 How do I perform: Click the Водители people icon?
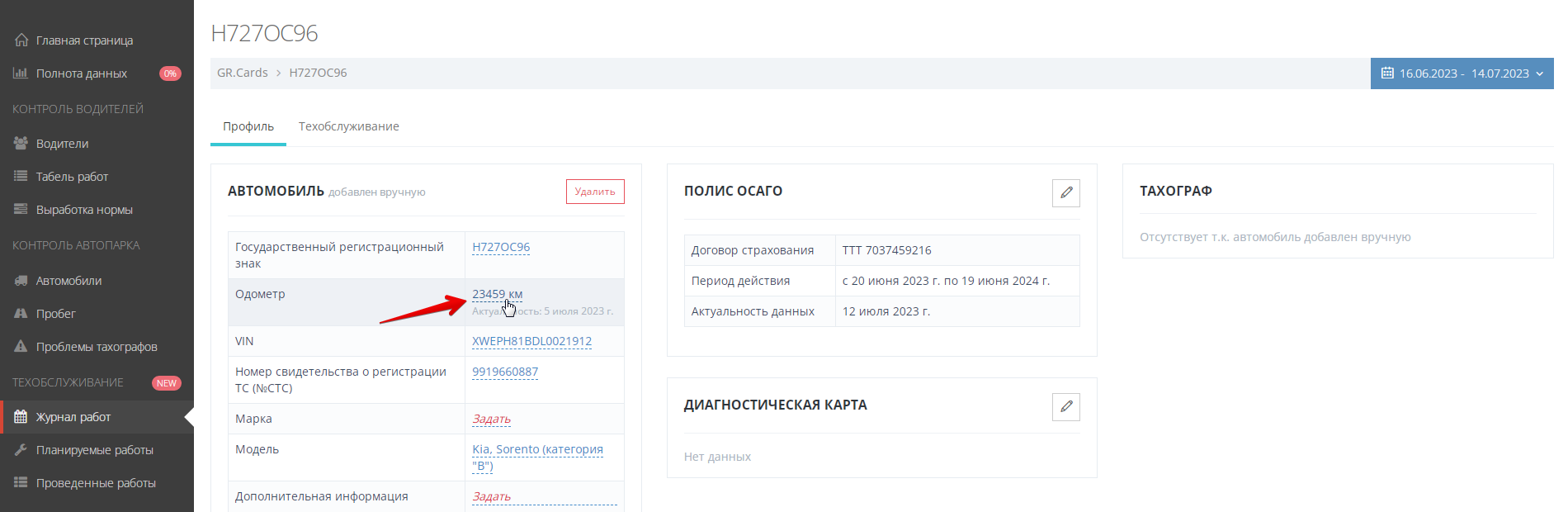(21, 143)
